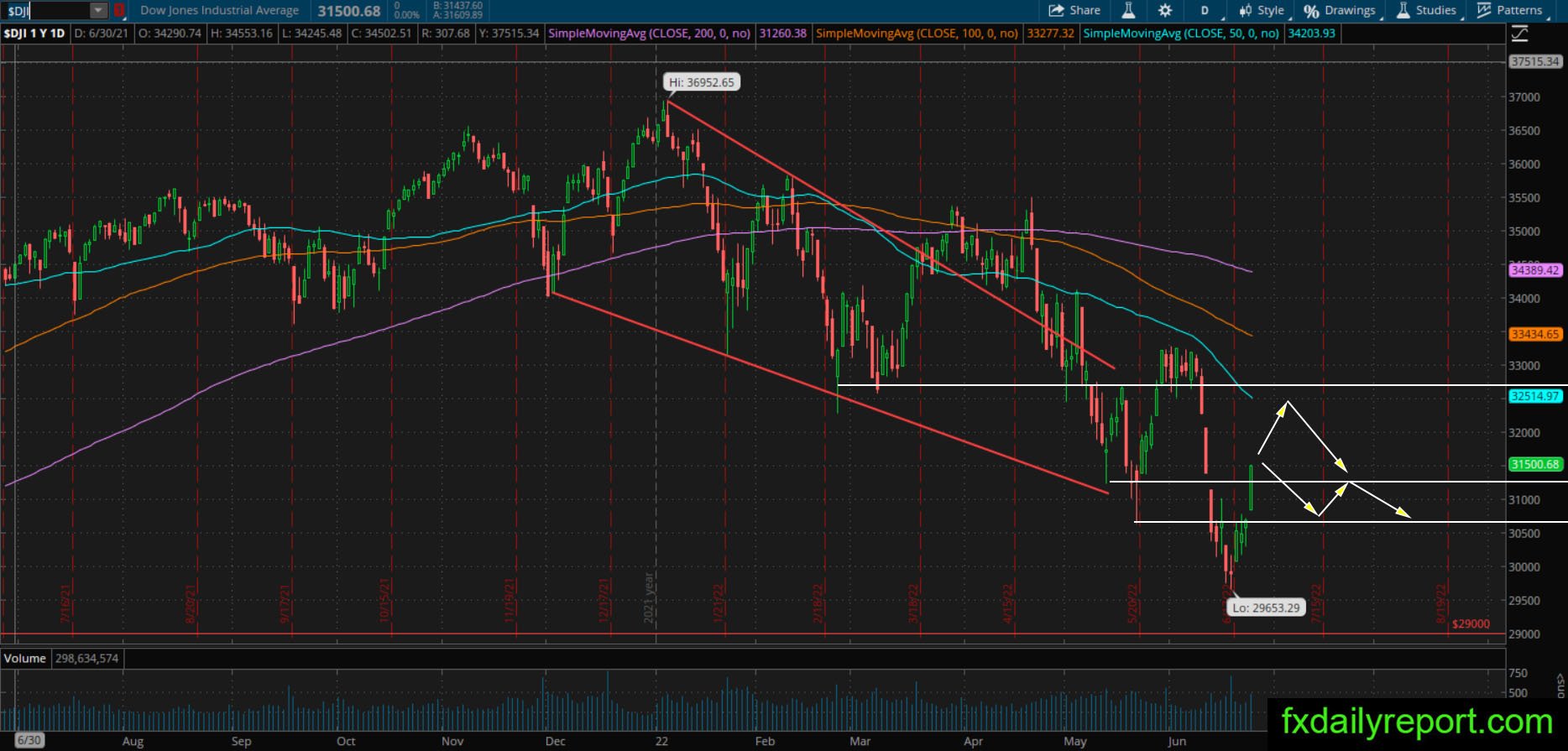1568x751 pixels.
Task: Click the D: 6/30/21 date readout
Action: coord(102,34)
